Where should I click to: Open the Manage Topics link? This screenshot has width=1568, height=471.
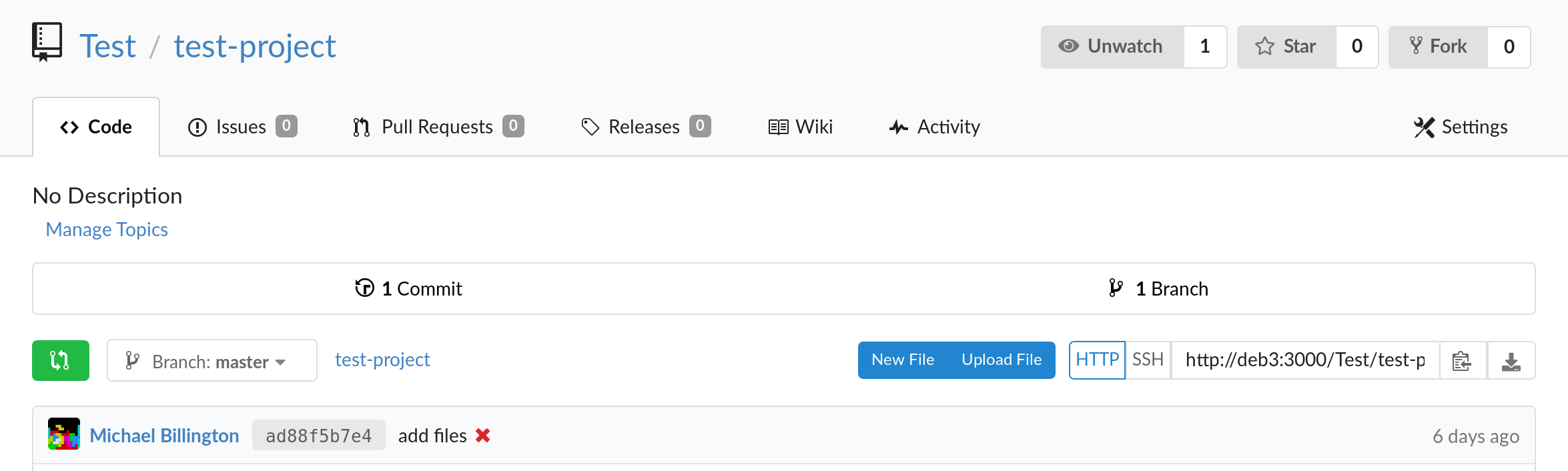(x=107, y=229)
